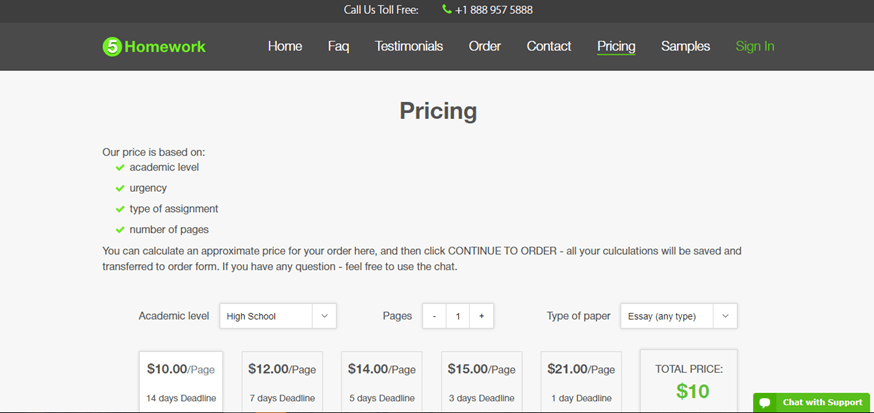The height and width of the screenshot is (413, 874).
Task: Increase pages with the plus button
Action: (482, 316)
